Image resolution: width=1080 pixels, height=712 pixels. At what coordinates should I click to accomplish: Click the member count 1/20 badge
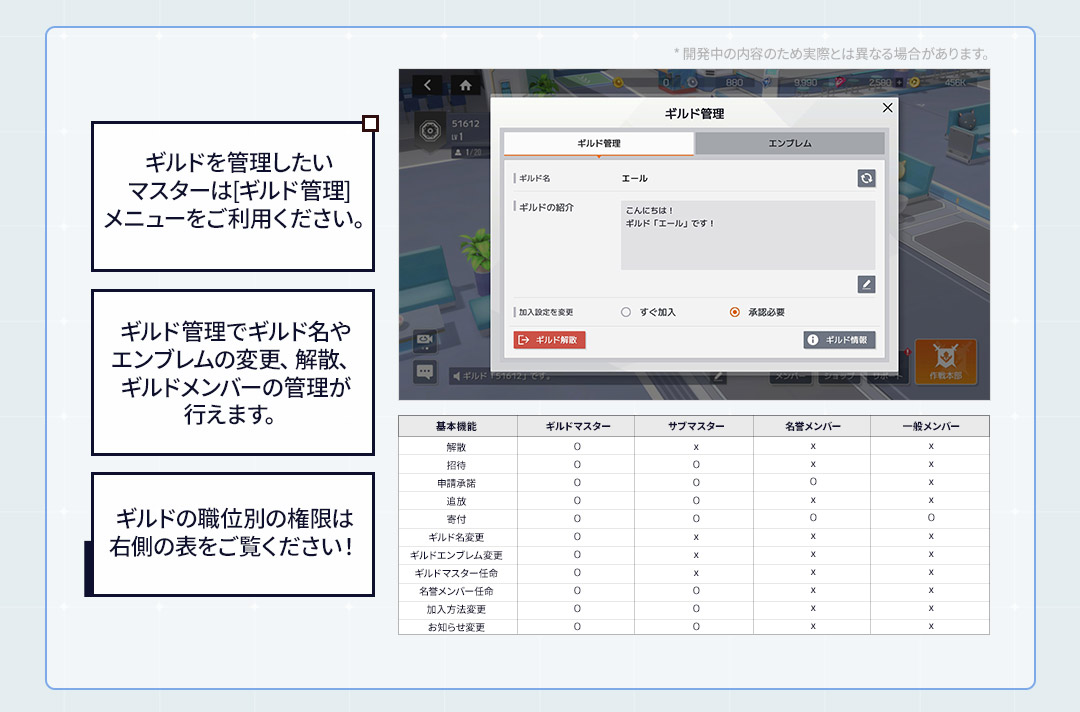466,152
